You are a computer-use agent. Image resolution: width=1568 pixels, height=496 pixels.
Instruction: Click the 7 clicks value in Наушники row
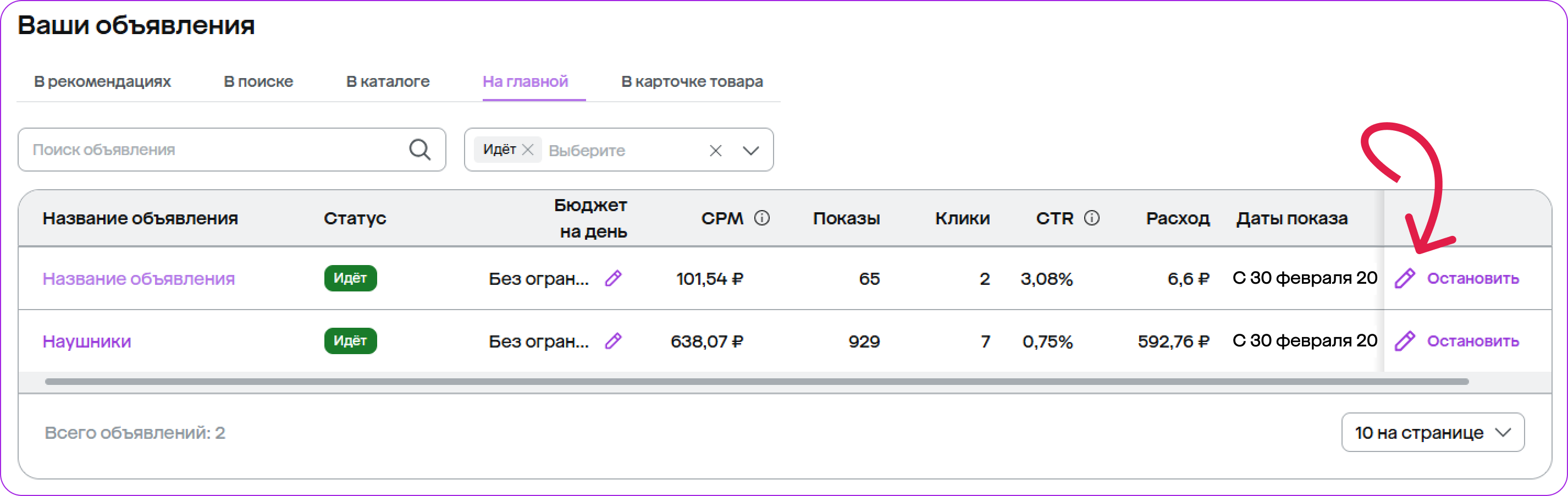tap(985, 341)
